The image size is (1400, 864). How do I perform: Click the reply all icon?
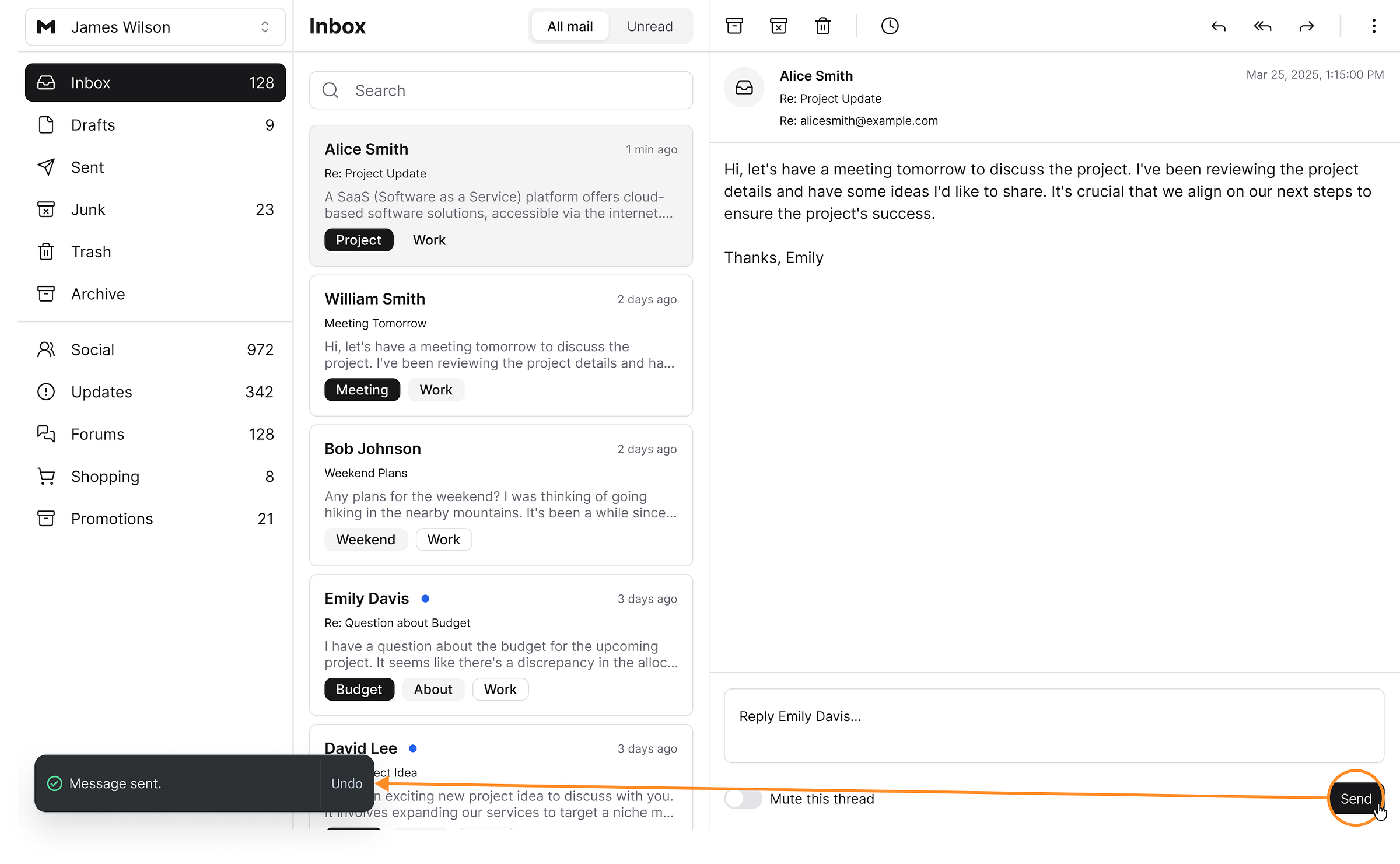[x=1262, y=26]
